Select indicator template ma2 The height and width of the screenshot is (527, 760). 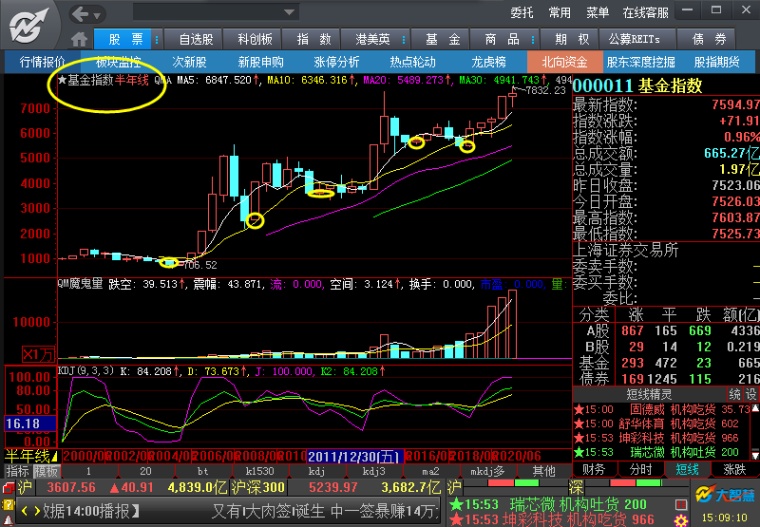(430, 471)
